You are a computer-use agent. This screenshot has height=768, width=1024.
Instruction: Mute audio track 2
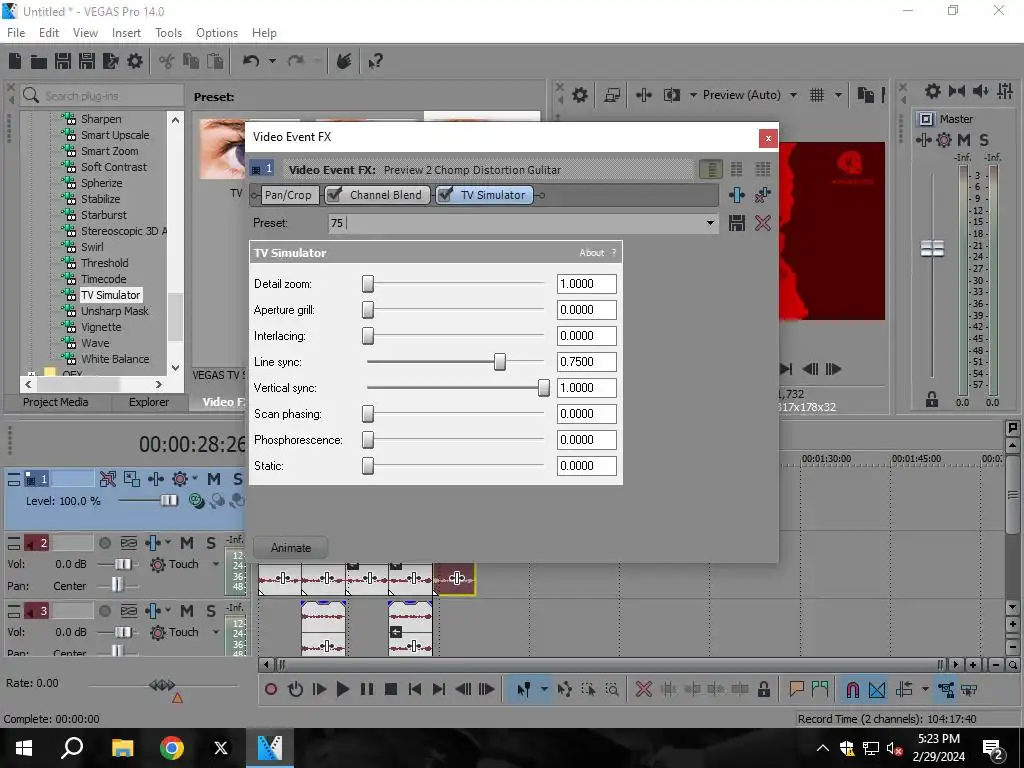tap(187, 543)
